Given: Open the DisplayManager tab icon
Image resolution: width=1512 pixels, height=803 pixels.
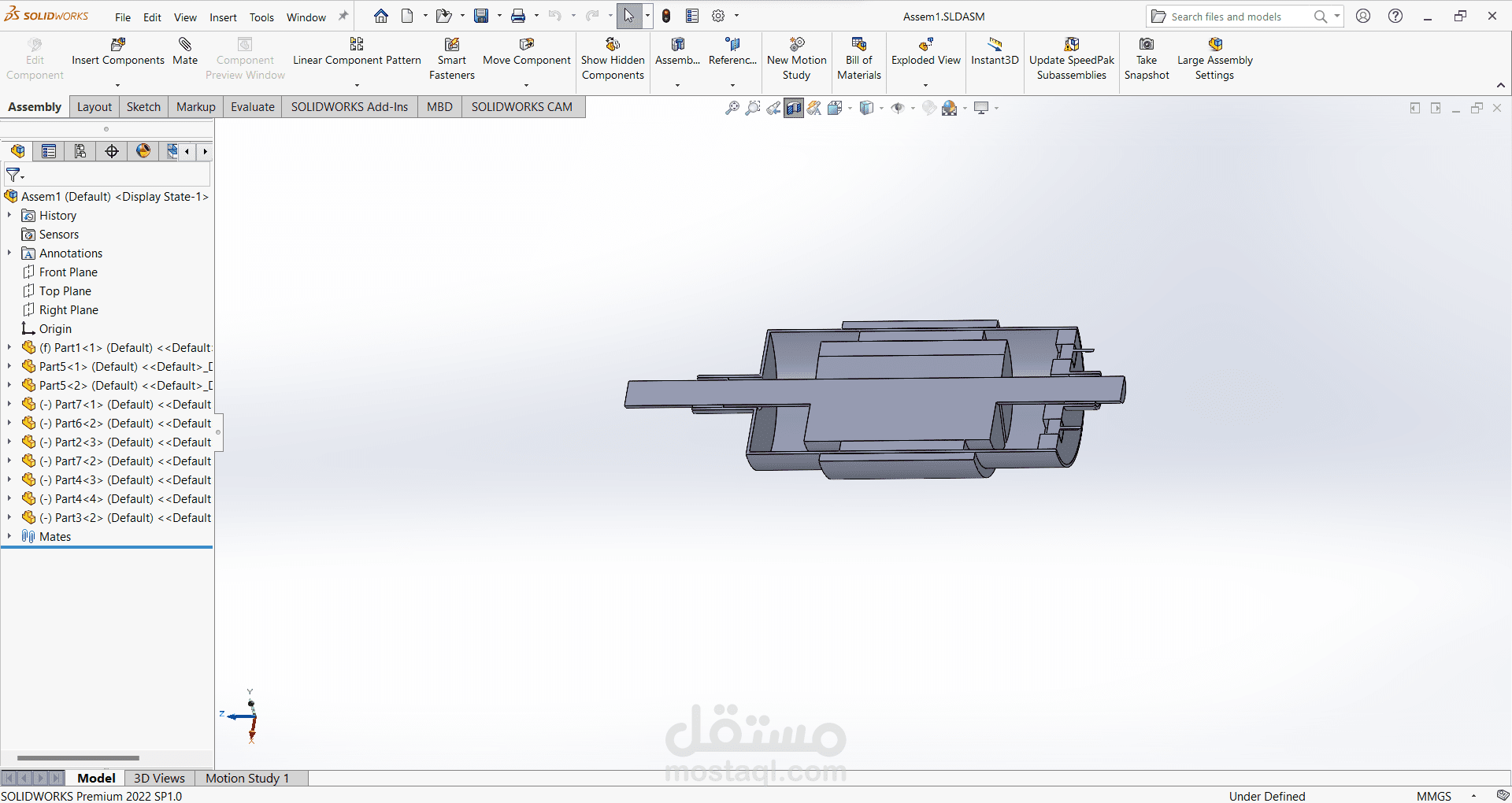Looking at the screenshot, I should pos(143,151).
